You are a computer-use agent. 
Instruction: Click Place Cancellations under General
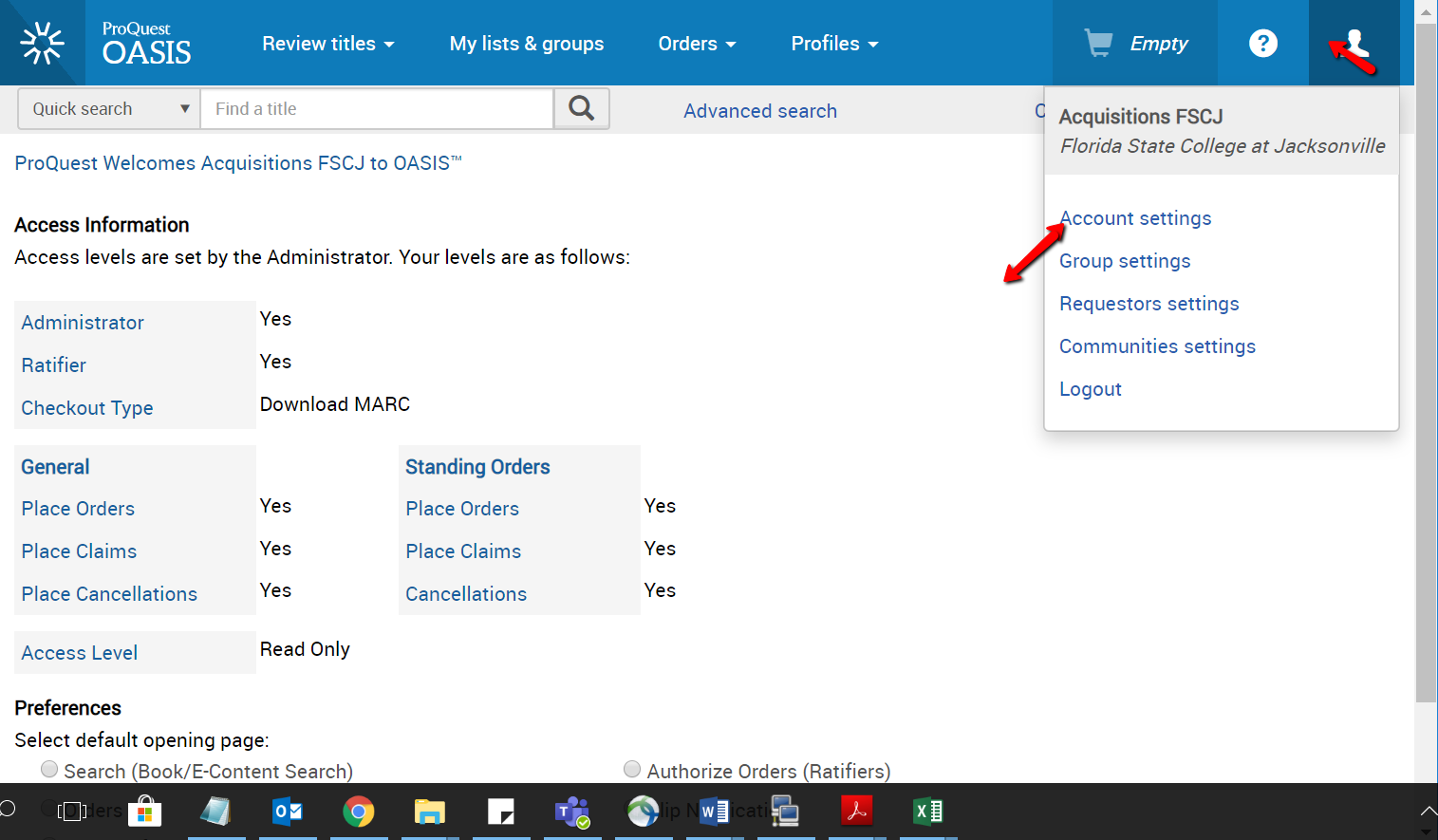[x=109, y=594]
